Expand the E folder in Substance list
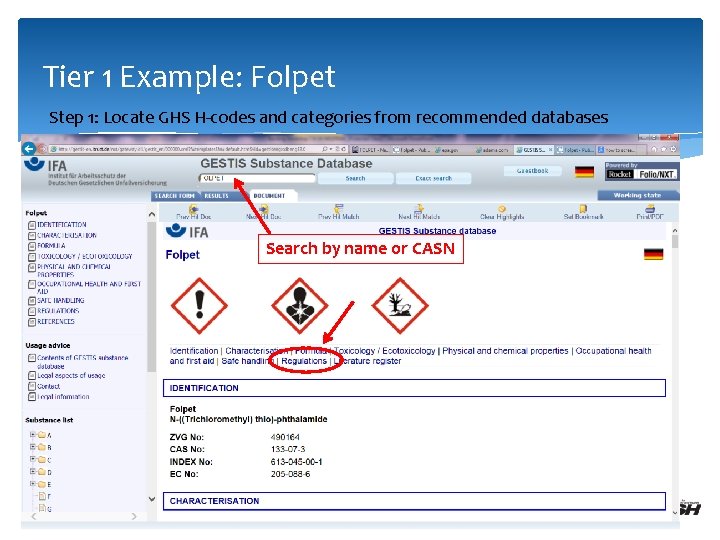Image resolution: width=720 pixels, height=540 pixels. 33,484
